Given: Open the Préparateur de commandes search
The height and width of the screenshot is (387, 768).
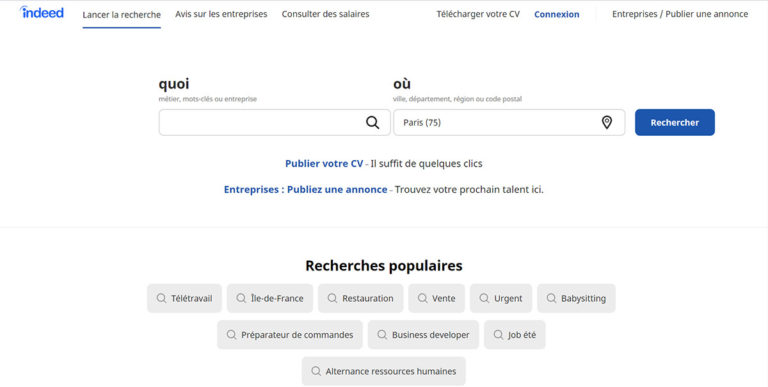Looking at the screenshot, I should pyautogui.click(x=290, y=335).
